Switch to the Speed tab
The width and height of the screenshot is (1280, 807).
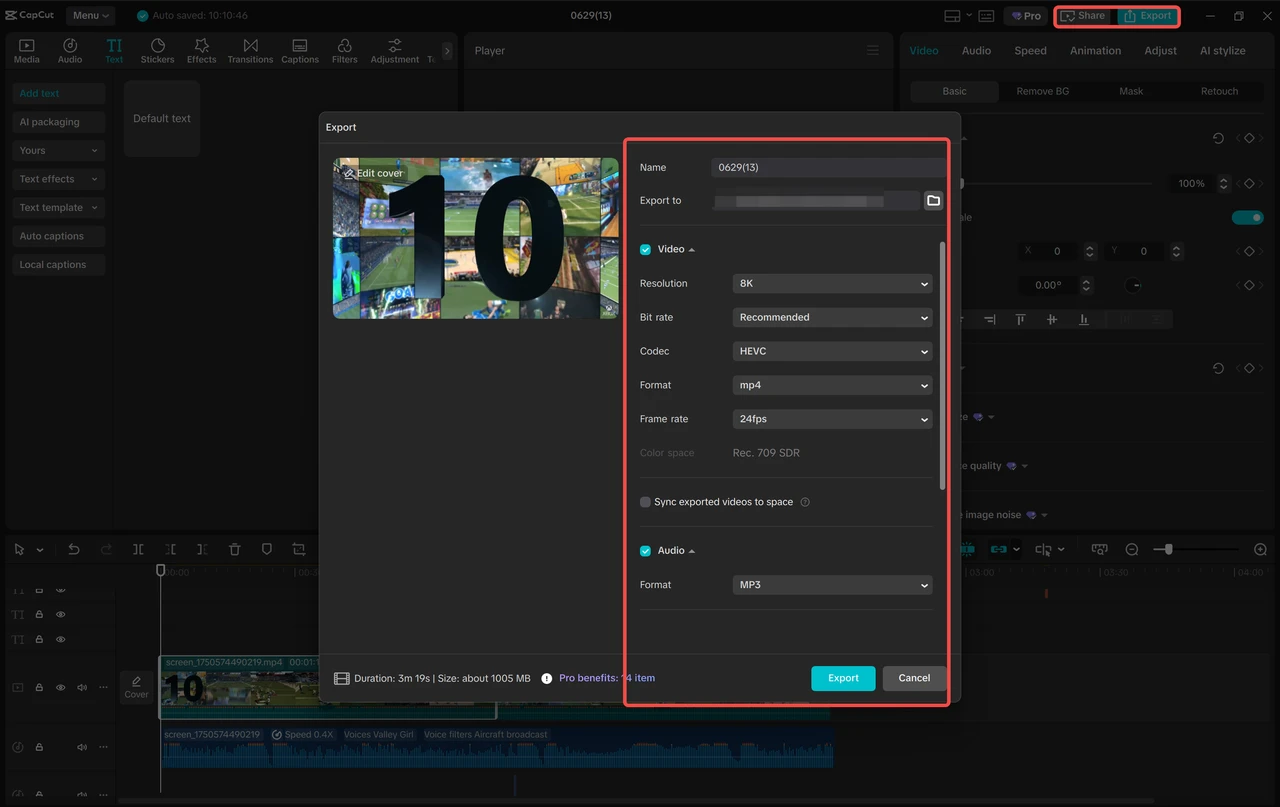point(1030,51)
